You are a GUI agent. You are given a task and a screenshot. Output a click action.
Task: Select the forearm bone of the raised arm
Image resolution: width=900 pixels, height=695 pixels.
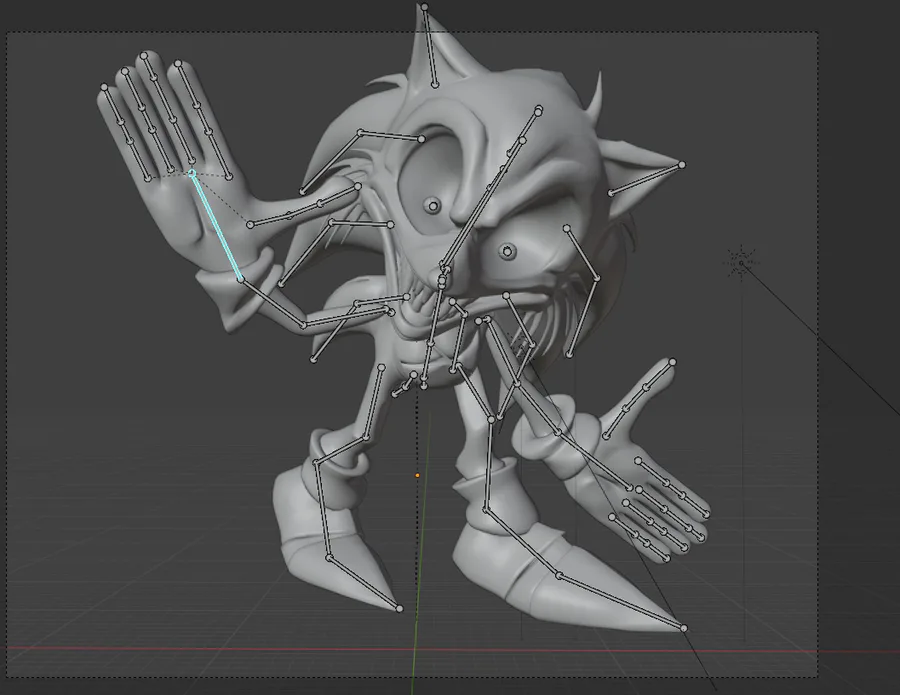click(272, 302)
